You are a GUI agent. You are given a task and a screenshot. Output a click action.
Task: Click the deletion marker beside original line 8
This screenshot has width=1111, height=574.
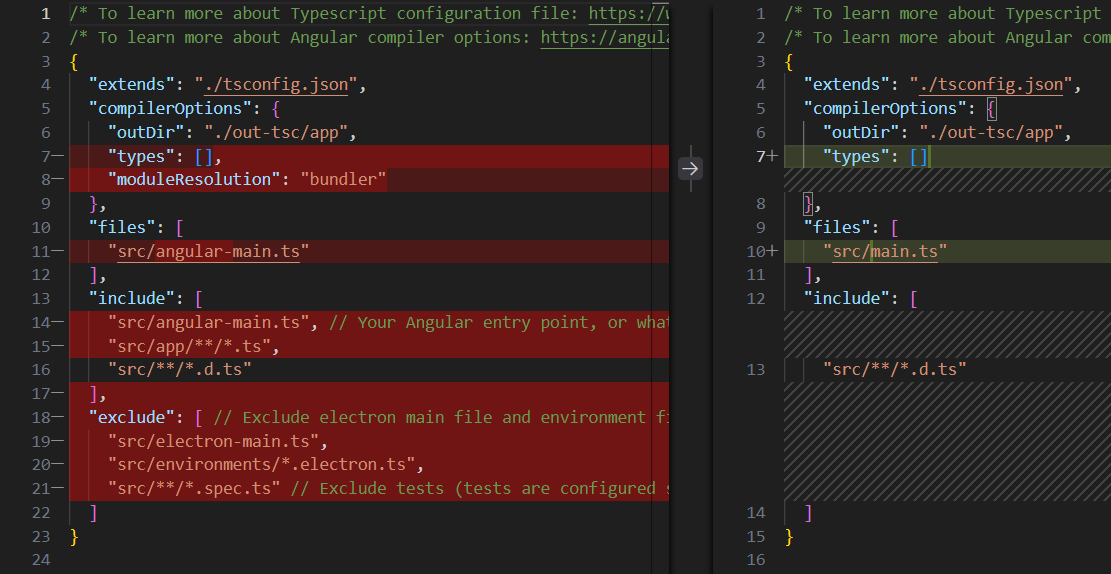57,180
